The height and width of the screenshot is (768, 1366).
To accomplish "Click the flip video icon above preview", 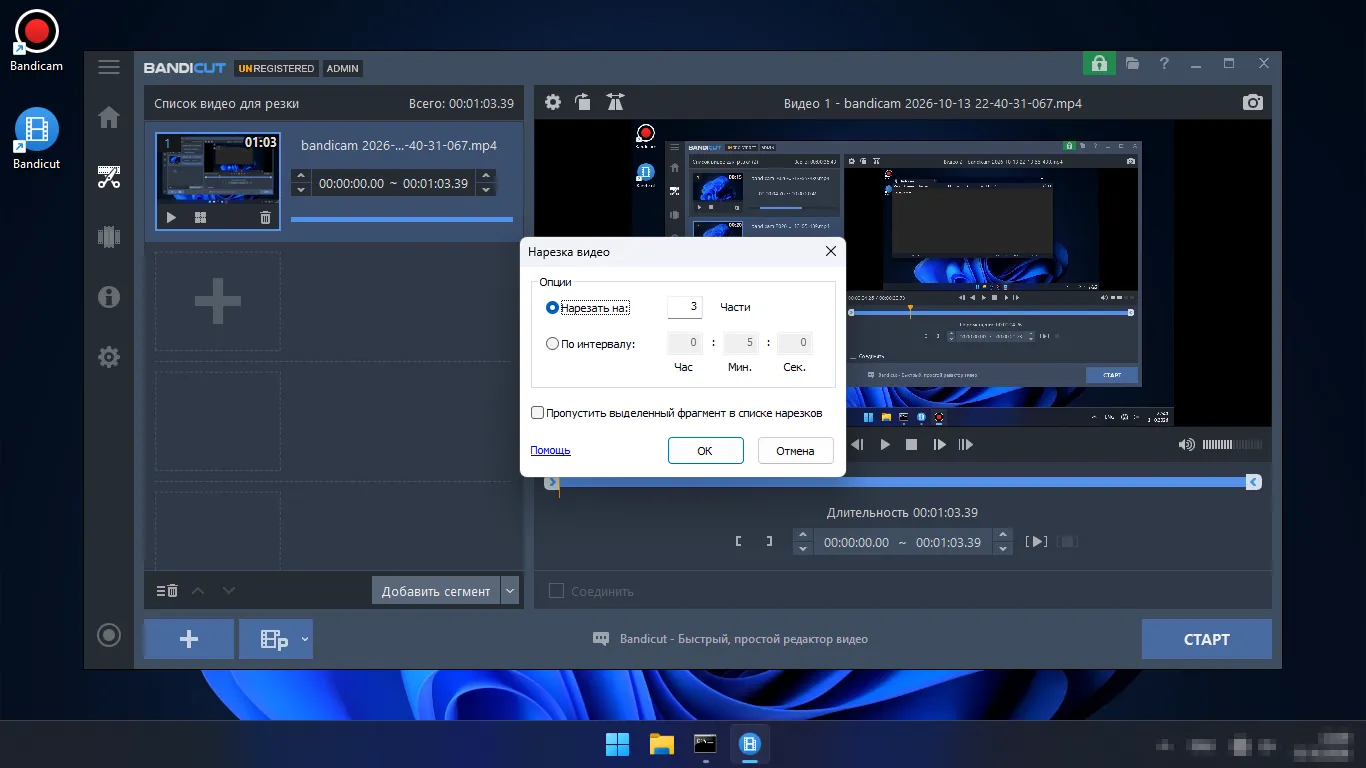I will tap(615, 102).
